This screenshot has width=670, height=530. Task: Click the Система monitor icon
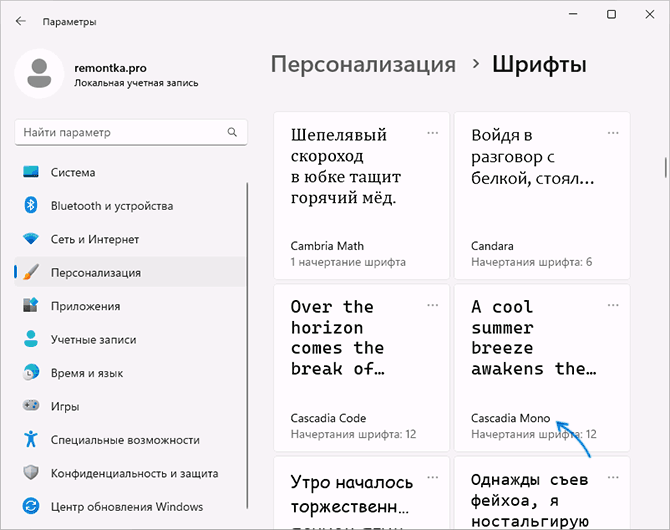(x=31, y=172)
